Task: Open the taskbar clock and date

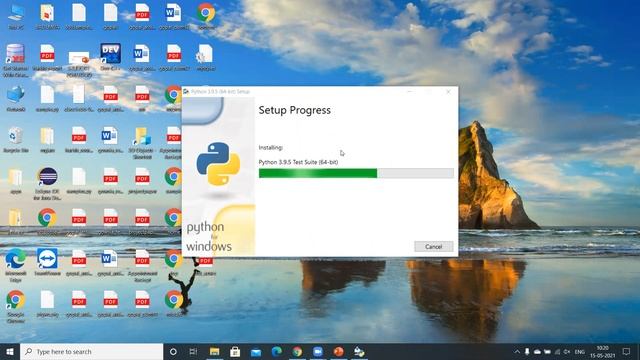Action: pyautogui.click(x=602, y=351)
